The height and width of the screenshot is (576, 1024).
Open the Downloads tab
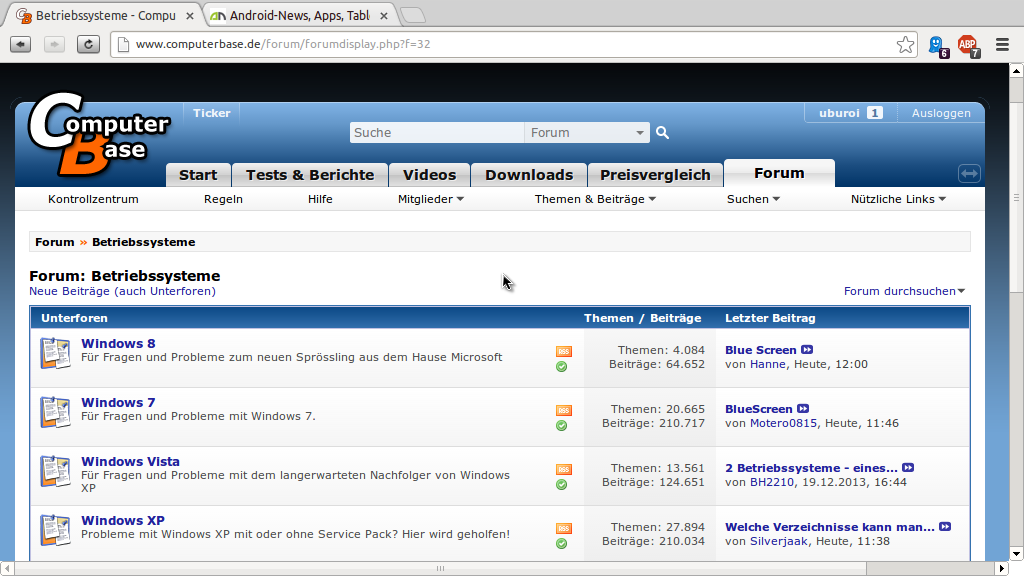coord(529,175)
